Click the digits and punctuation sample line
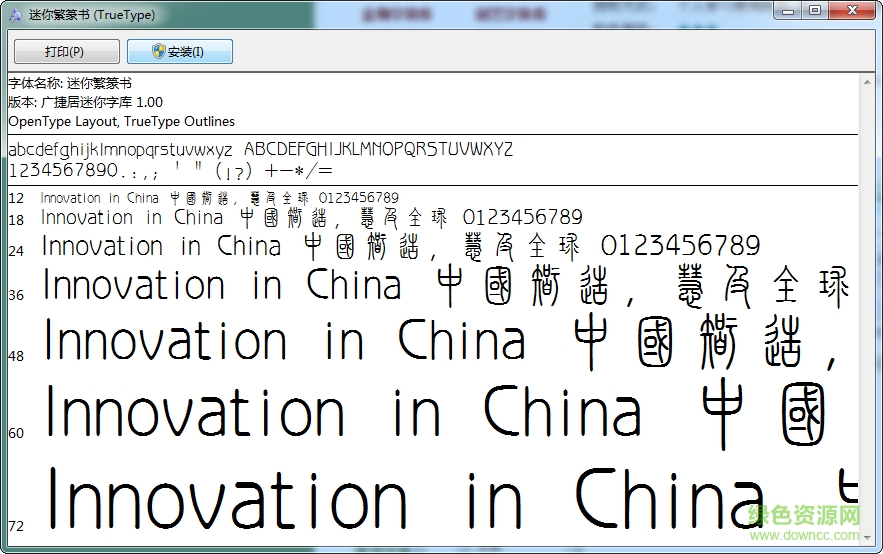The height and width of the screenshot is (554, 883). pos(170,170)
